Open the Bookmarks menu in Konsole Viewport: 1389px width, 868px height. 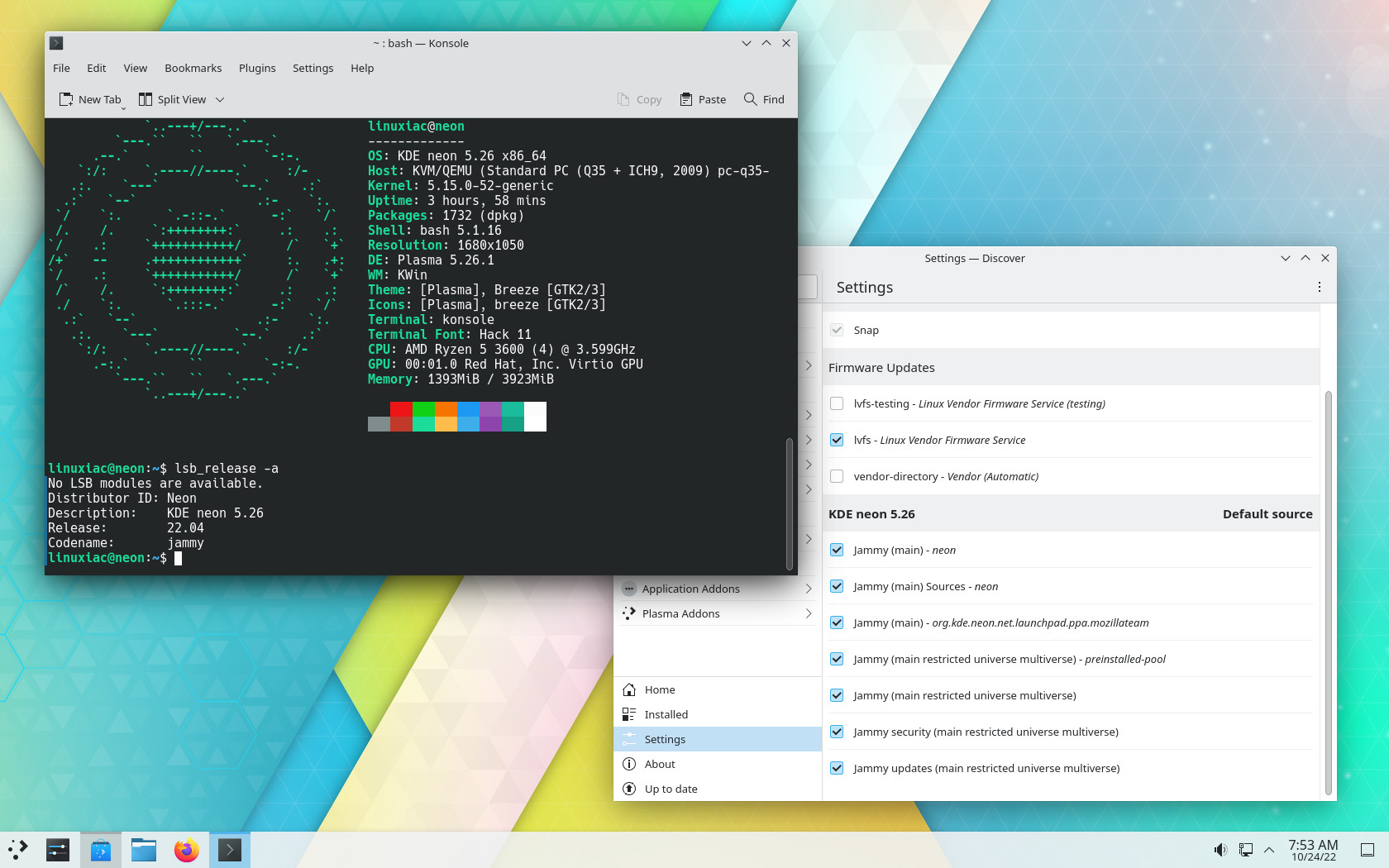193,68
